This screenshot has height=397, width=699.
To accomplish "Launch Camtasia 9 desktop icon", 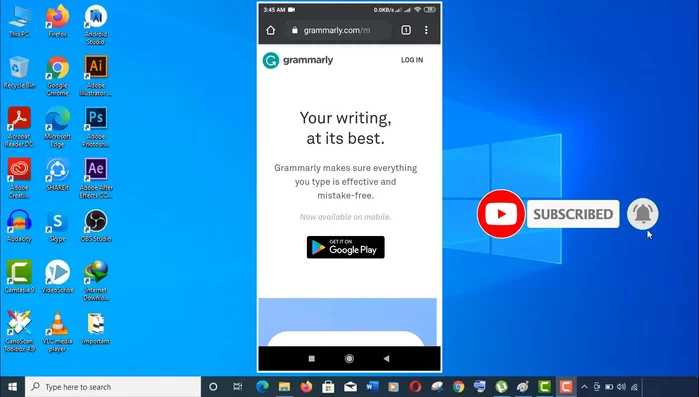I will pos(19,277).
